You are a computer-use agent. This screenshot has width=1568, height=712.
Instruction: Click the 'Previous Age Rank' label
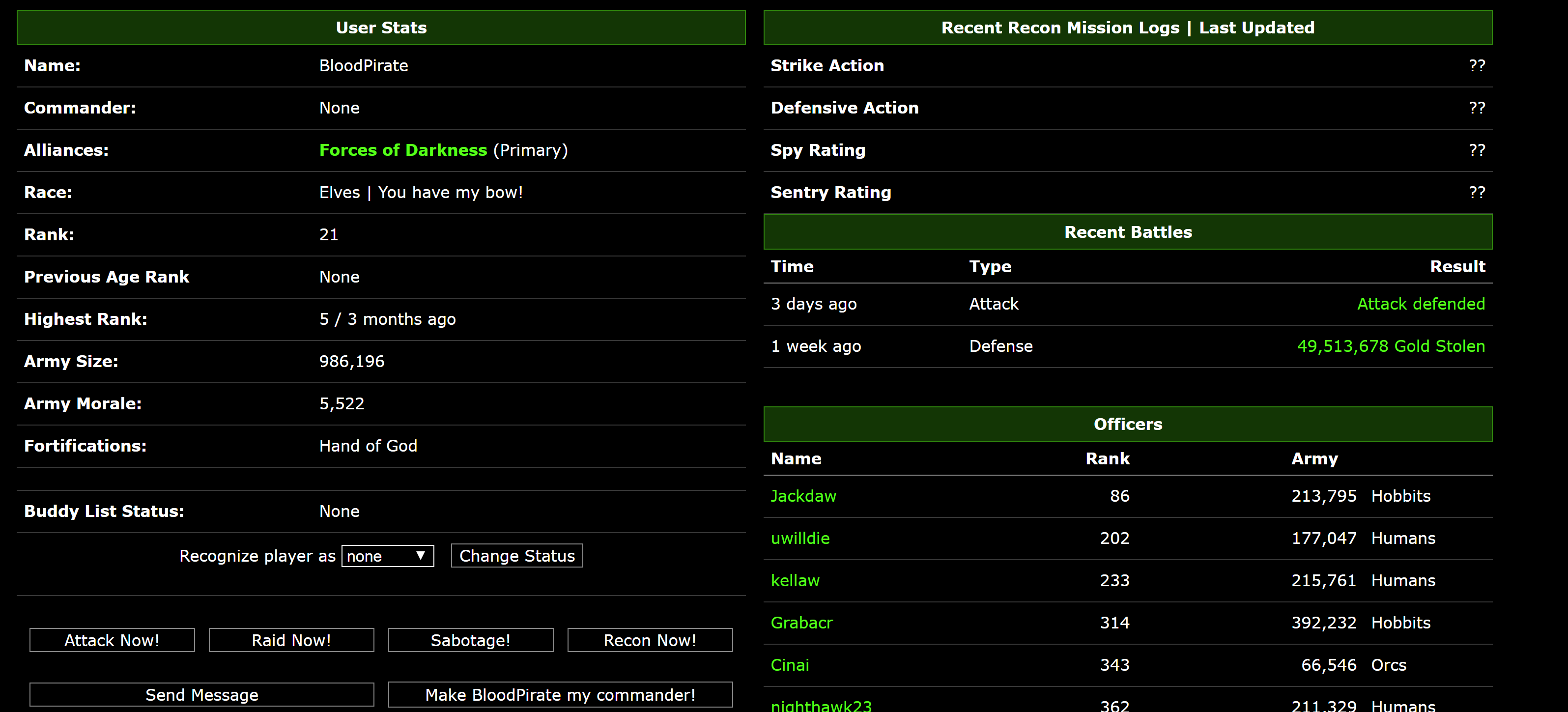click(107, 277)
